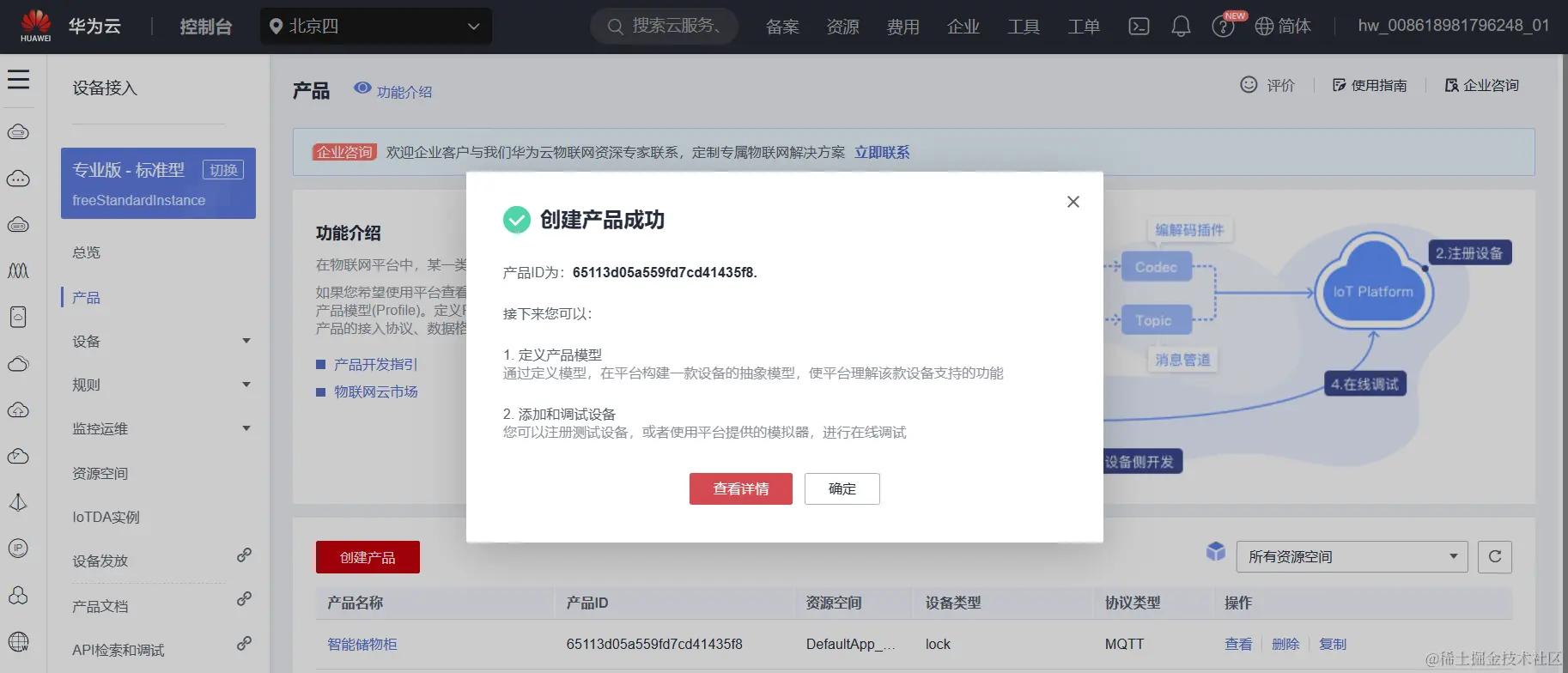Screen dimensions: 1568x673
Task: Click the 查看详情 button in dialog
Action: pyautogui.click(x=741, y=488)
